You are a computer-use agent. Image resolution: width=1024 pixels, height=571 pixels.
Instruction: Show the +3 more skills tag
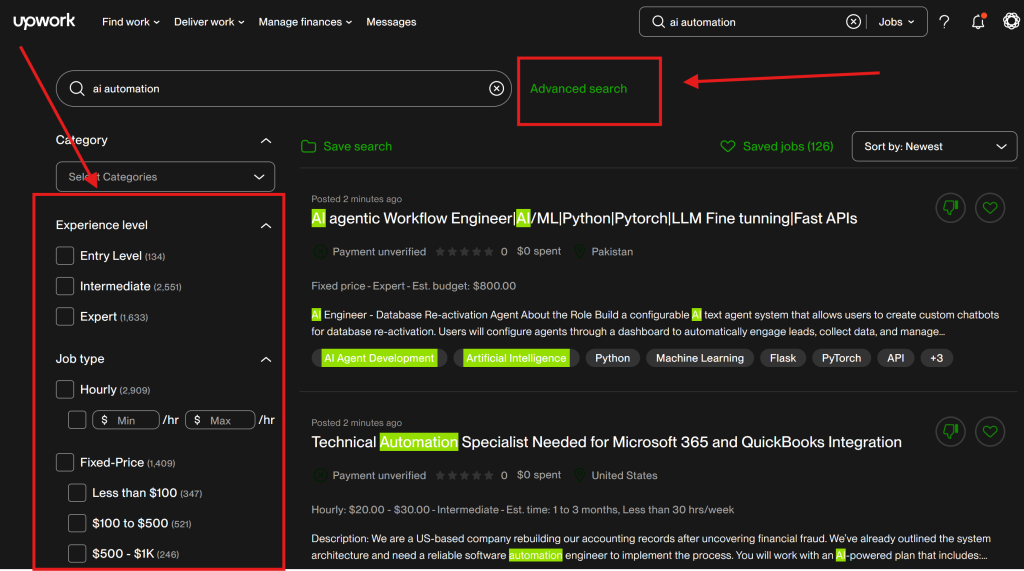[x=936, y=358]
